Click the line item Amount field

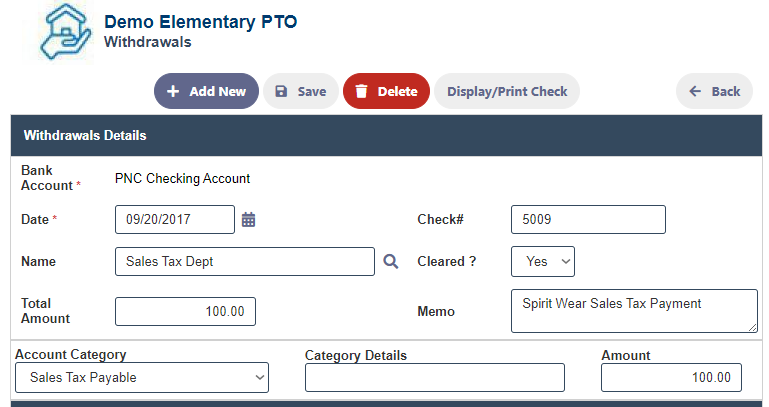click(671, 378)
